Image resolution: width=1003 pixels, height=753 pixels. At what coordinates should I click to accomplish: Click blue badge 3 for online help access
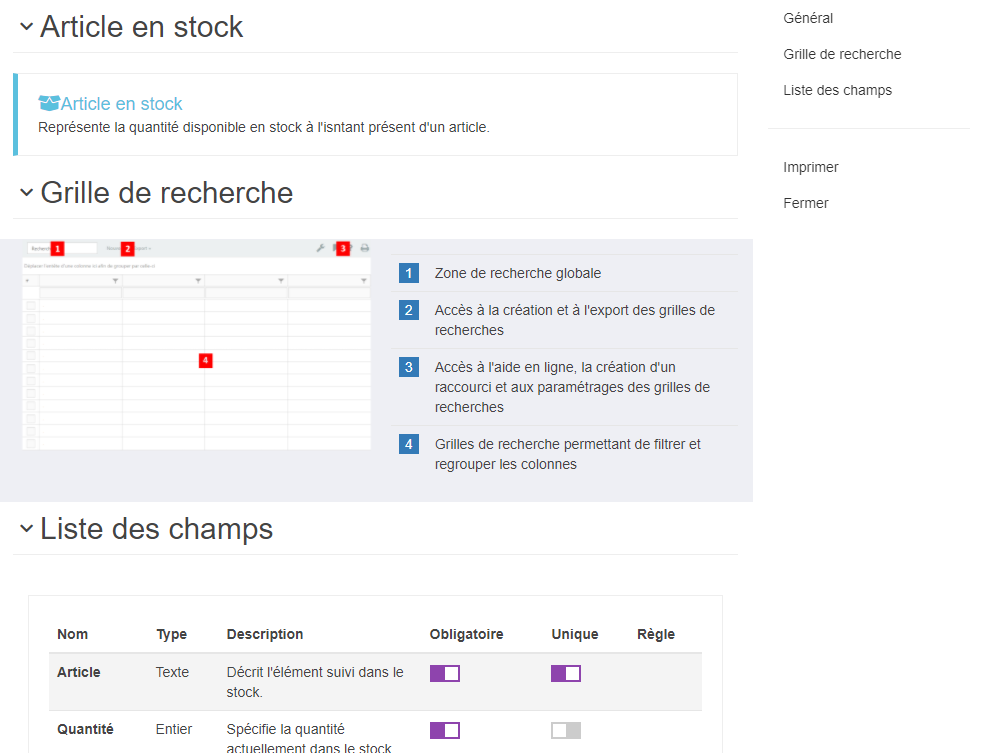click(x=409, y=367)
